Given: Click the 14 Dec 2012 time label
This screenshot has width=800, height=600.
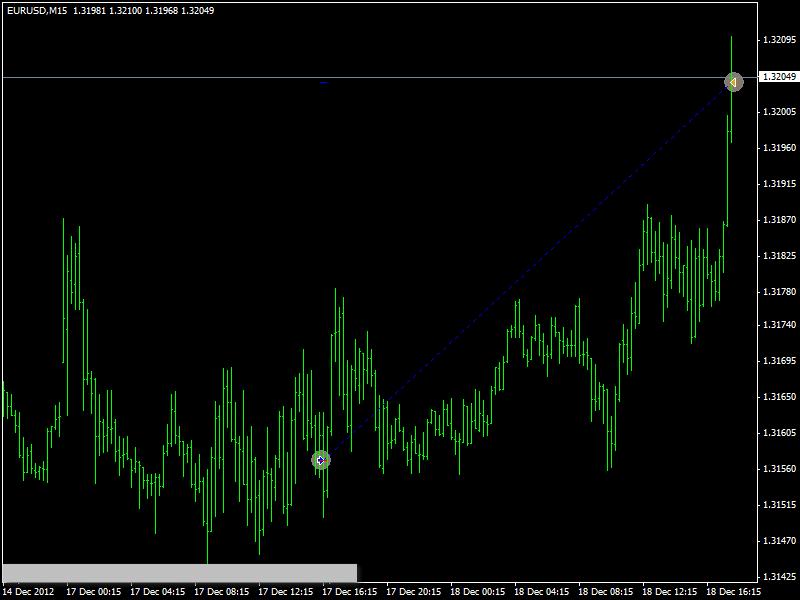Looking at the screenshot, I should [30, 592].
